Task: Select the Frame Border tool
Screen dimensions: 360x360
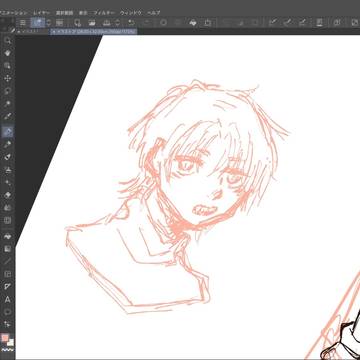Action: point(8,274)
